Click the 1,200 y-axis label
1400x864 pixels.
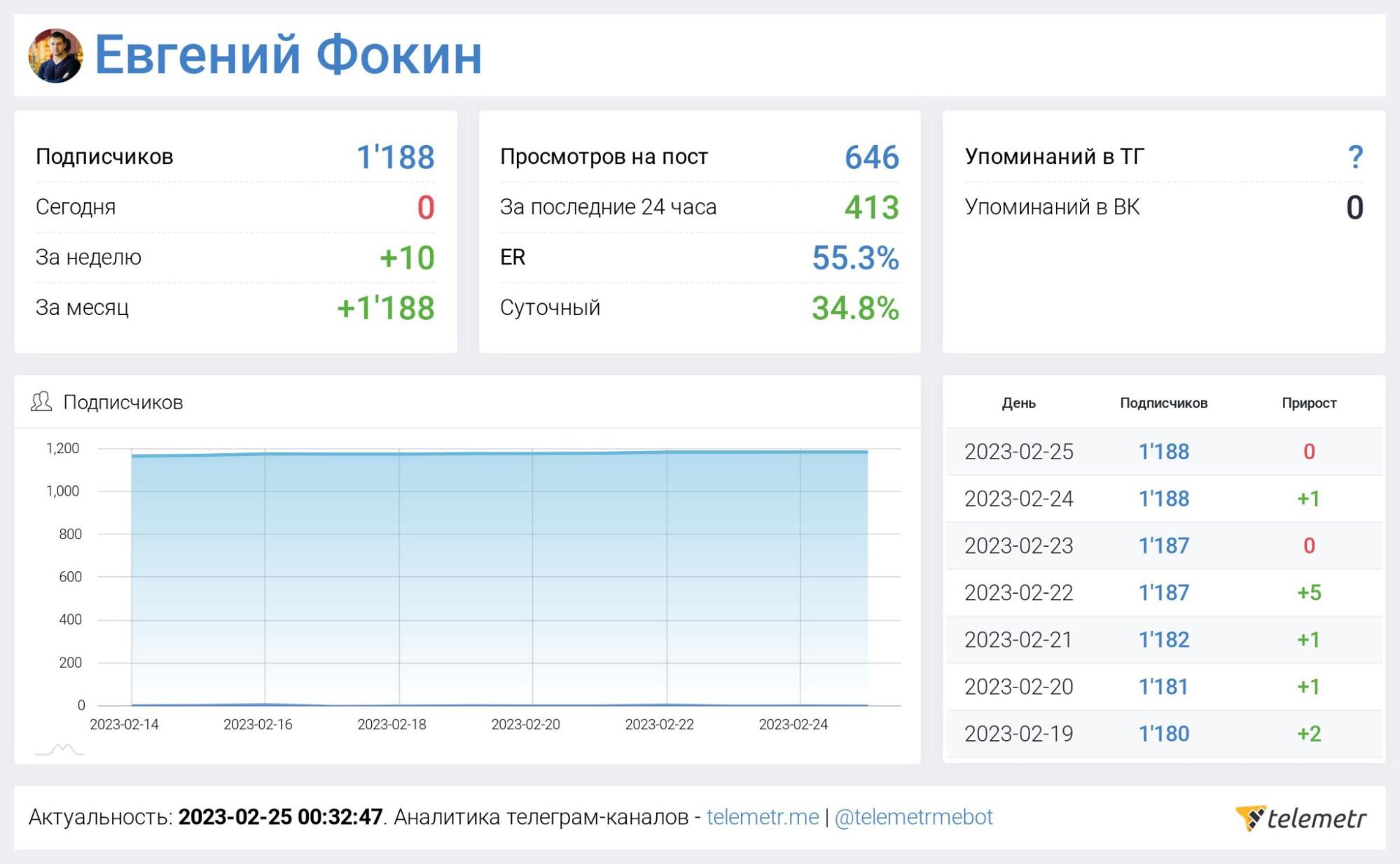click(63, 448)
